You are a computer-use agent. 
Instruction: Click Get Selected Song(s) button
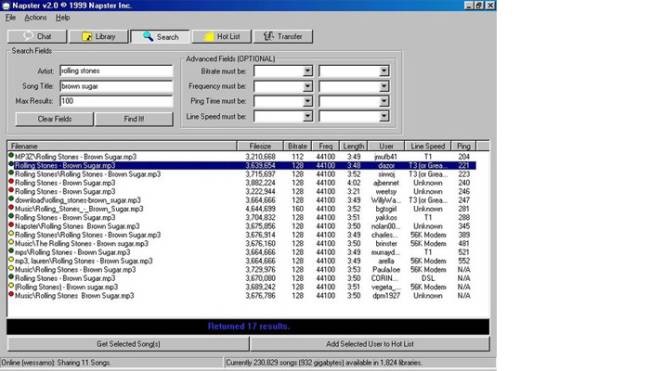click(x=128, y=344)
